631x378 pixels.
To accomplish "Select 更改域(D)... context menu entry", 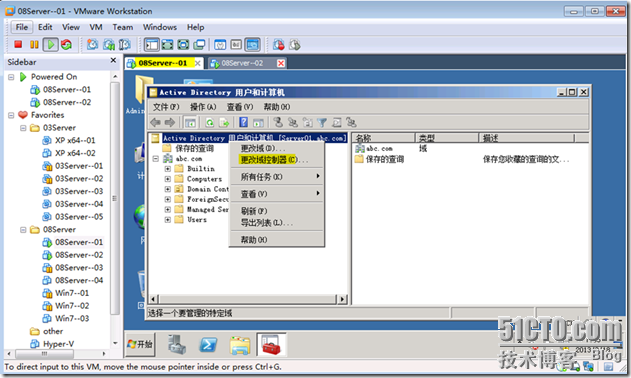I will [277, 149].
